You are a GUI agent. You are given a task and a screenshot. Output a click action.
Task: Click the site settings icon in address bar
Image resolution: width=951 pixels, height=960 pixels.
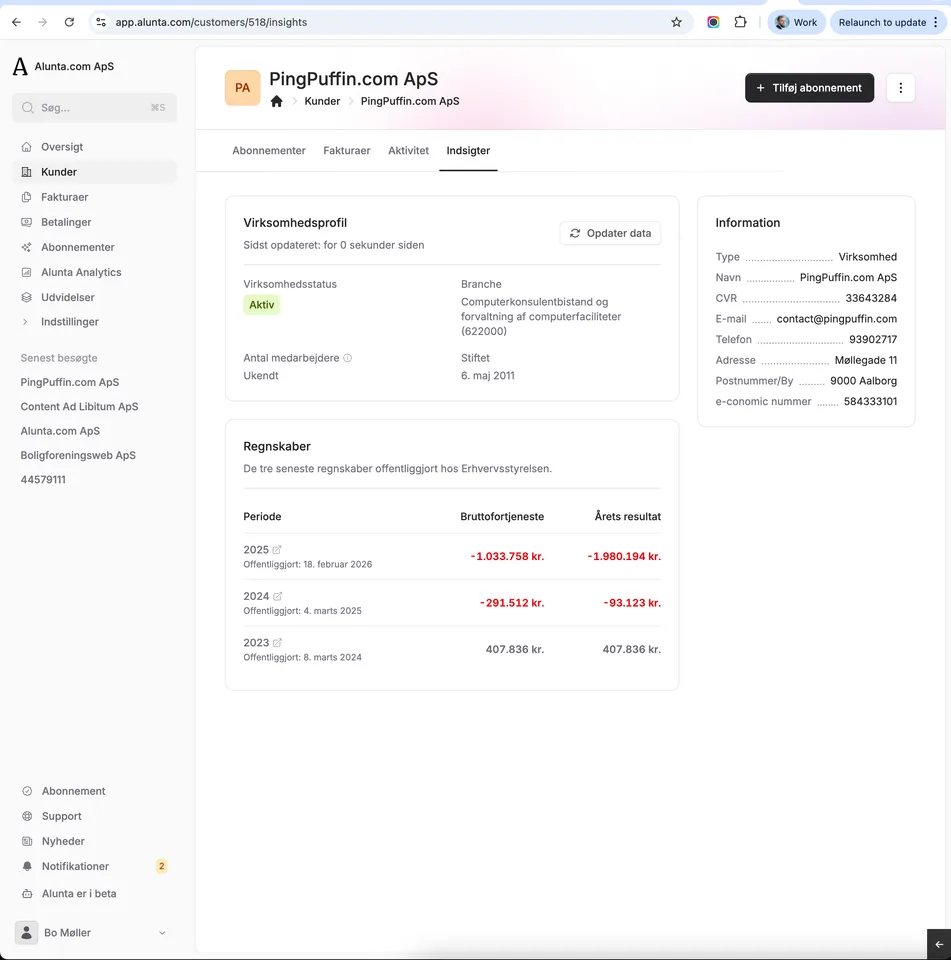pos(101,22)
